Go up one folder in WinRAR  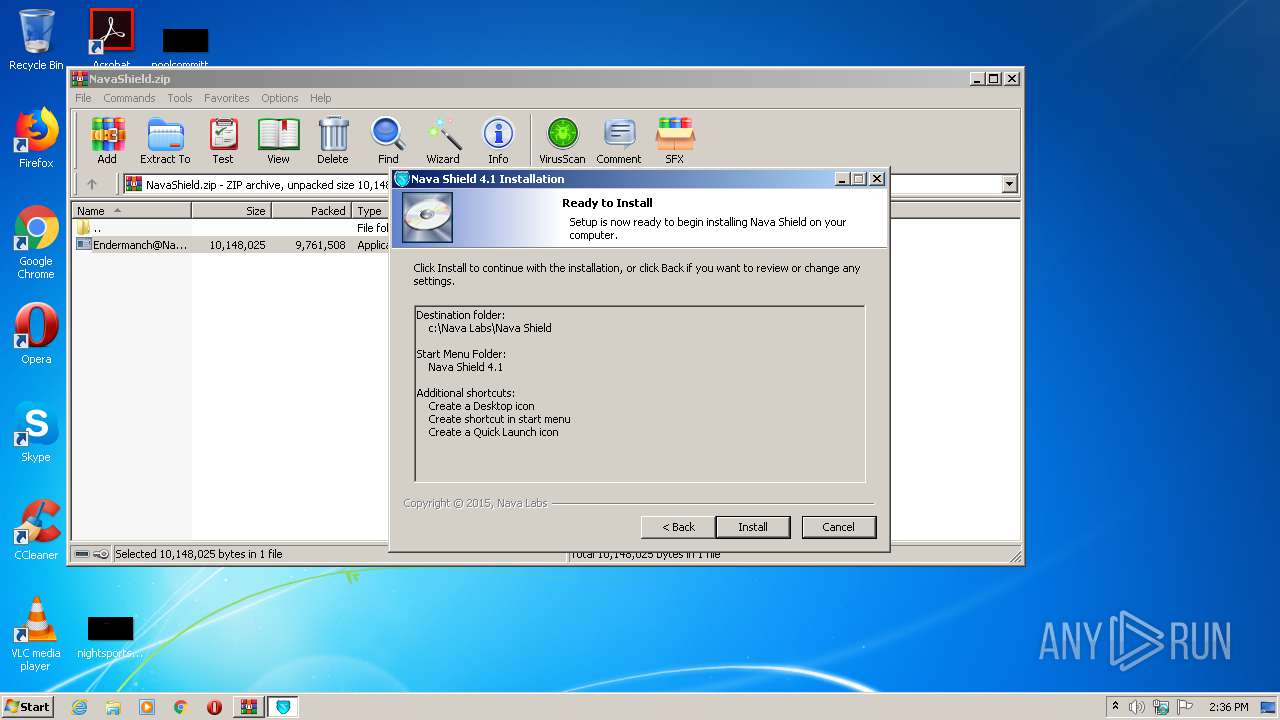pyautogui.click(x=92, y=184)
